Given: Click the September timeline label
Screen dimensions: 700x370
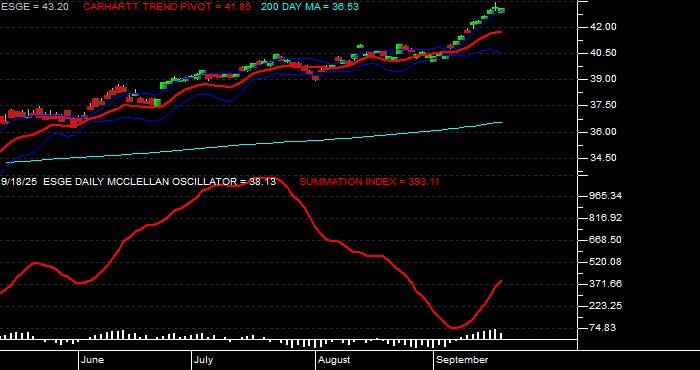Looking at the screenshot, I should [x=462, y=360].
